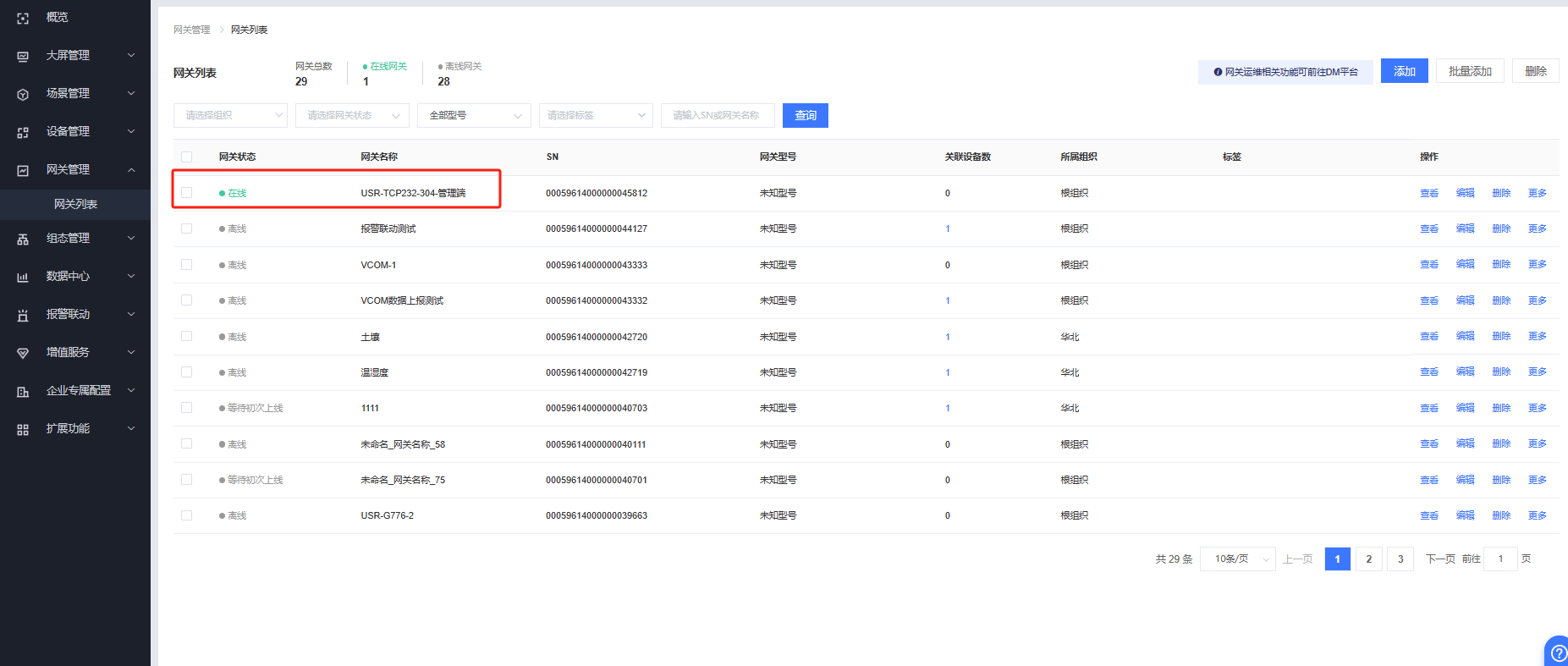Click the 概览 overview sidebar icon

pyautogui.click(x=23, y=18)
